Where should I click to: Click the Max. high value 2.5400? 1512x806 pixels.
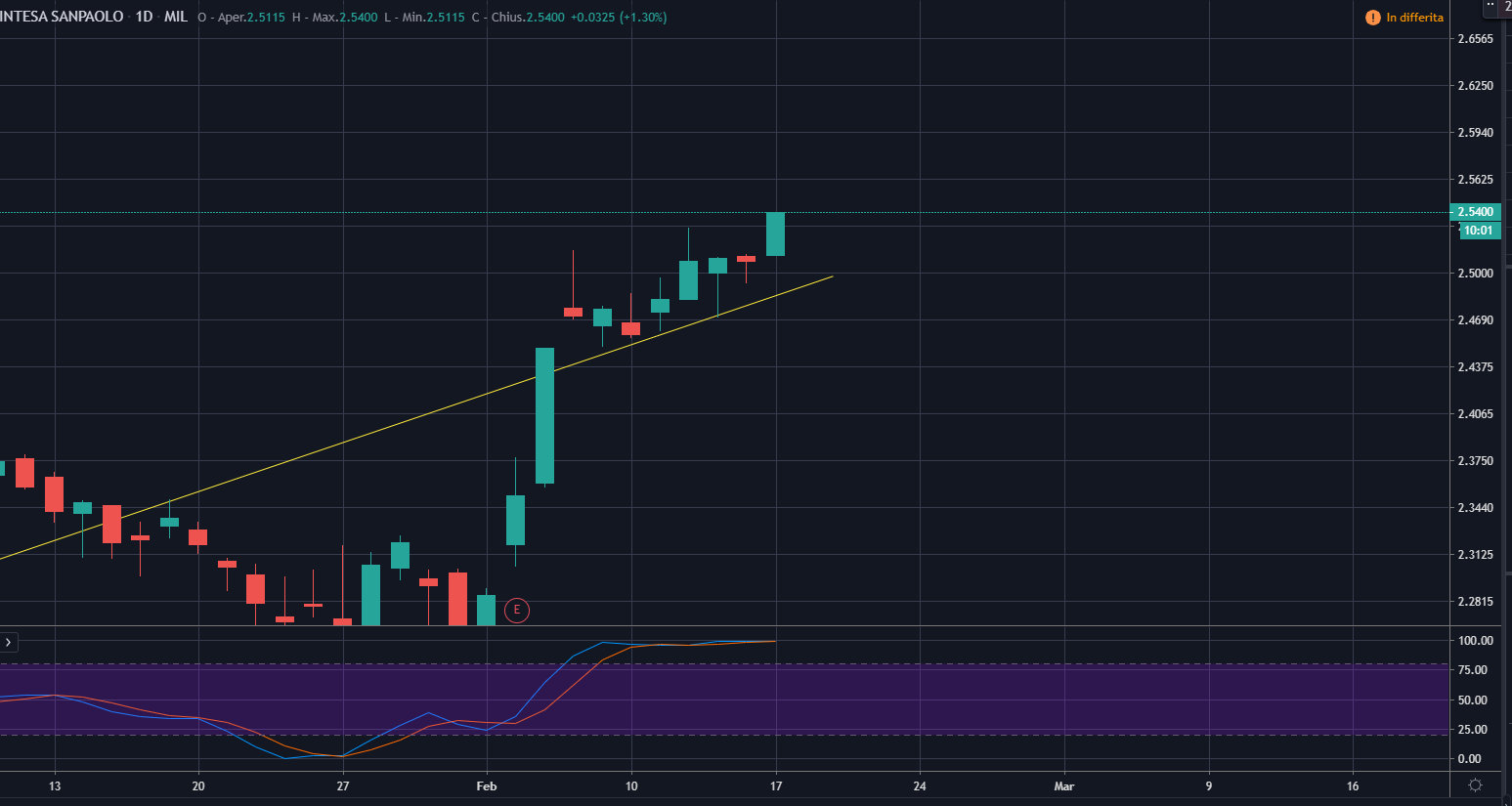coord(359,18)
